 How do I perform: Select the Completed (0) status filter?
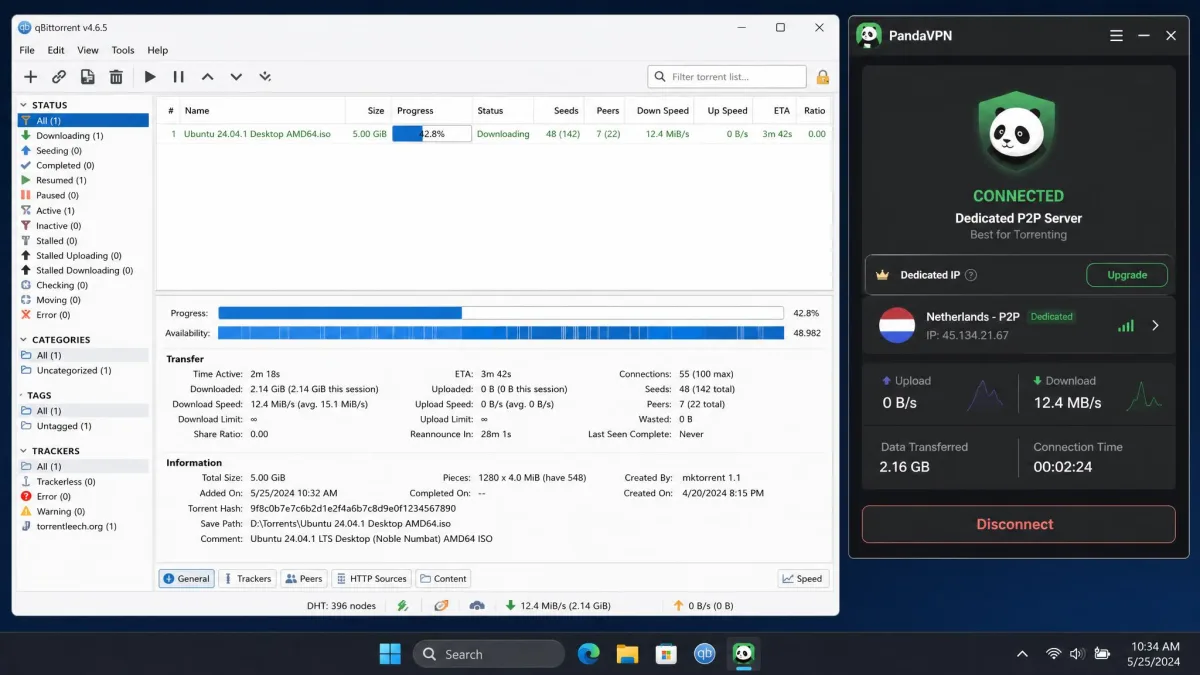tap(65, 165)
